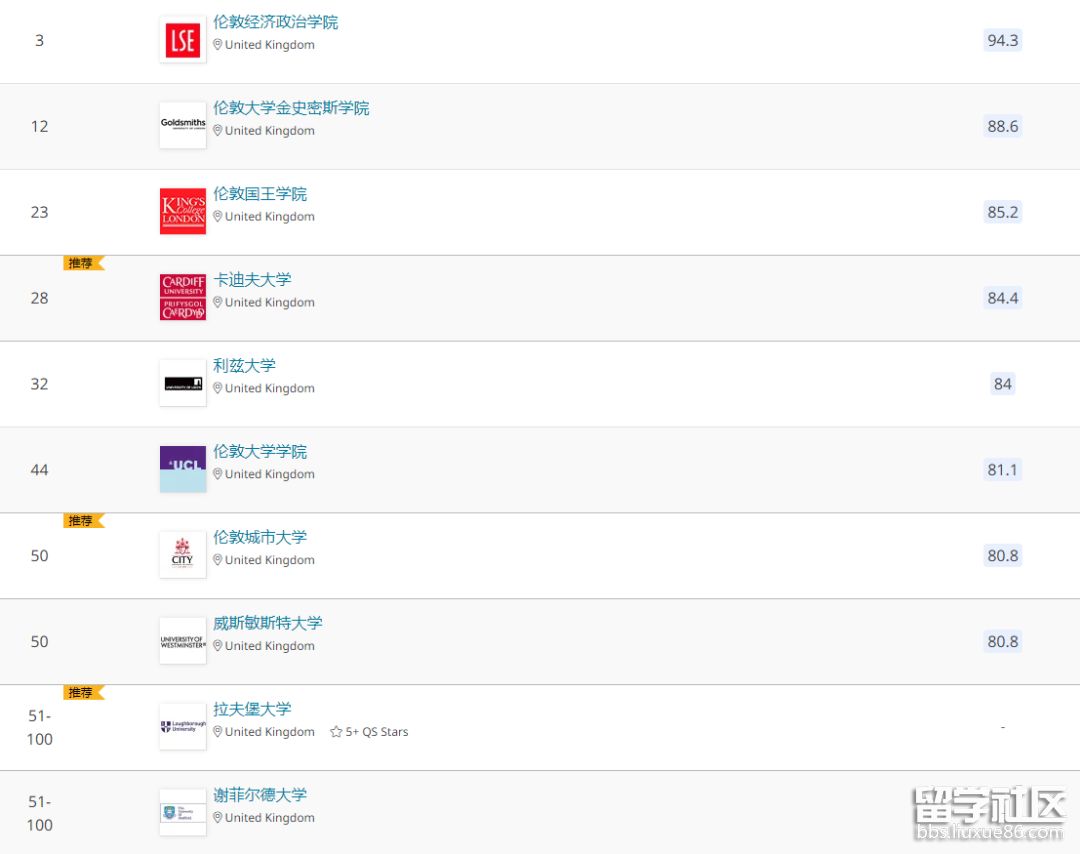The image size is (1080, 854).
Task: Click the 5+ QS Stars label
Action: coord(376,731)
